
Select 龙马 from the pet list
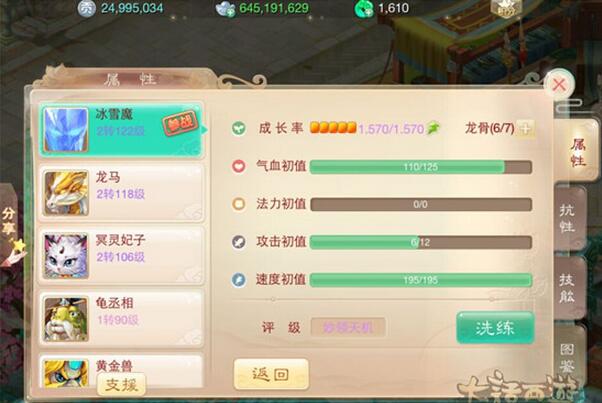(121, 193)
